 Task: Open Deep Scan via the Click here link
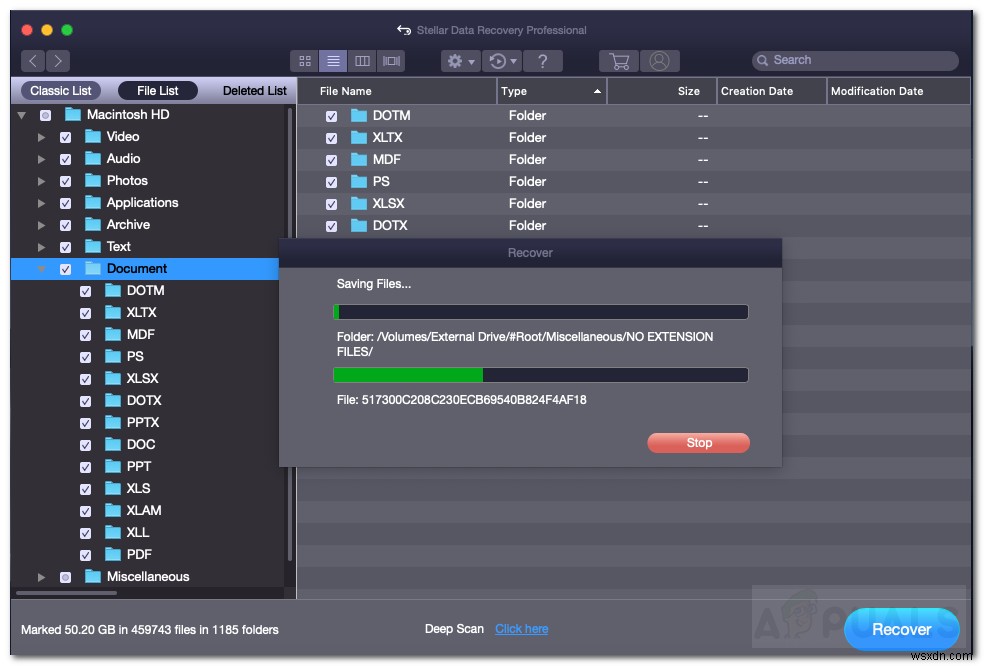click(x=521, y=629)
